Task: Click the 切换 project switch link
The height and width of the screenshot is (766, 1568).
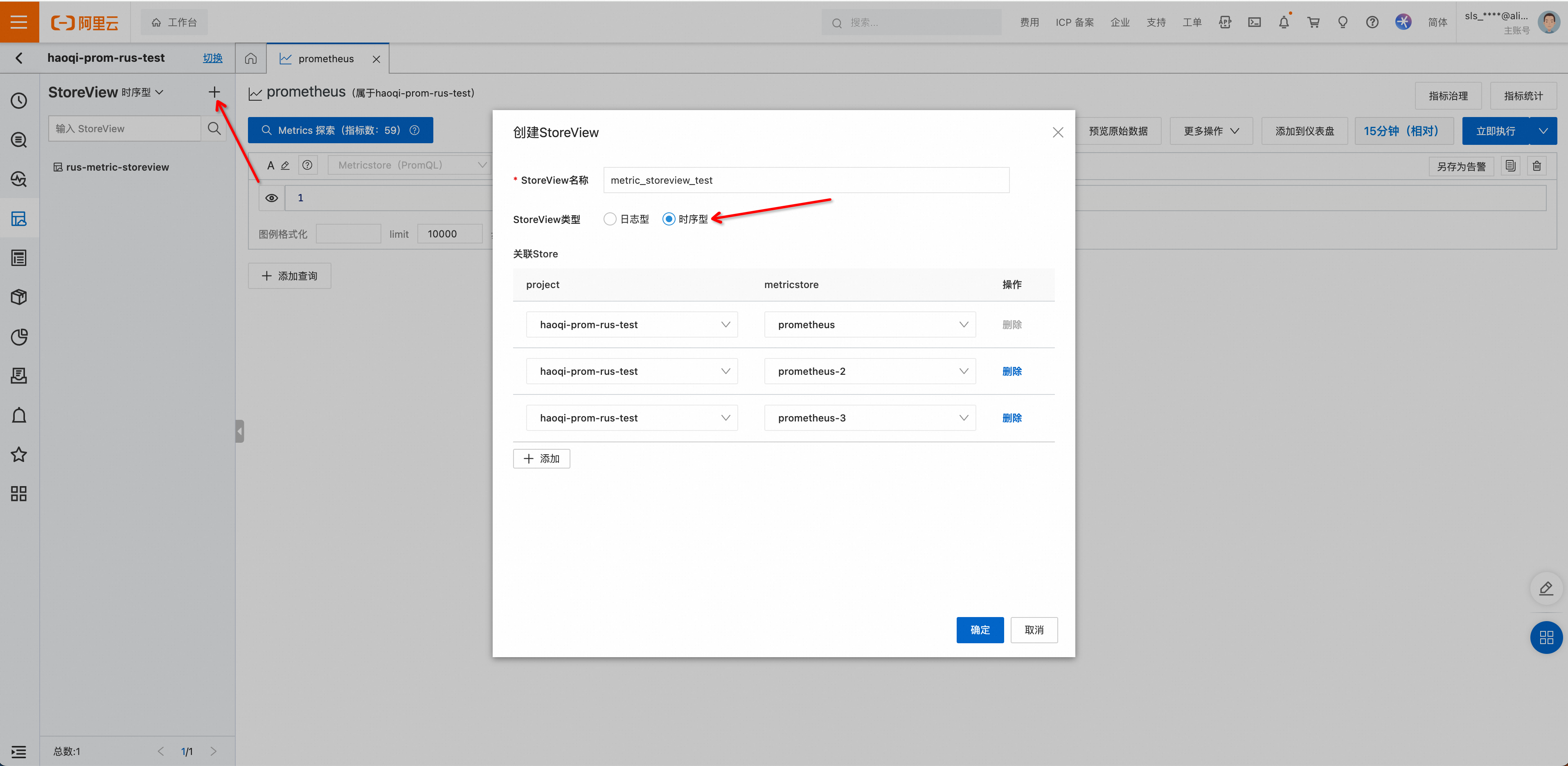Action: [212, 58]
